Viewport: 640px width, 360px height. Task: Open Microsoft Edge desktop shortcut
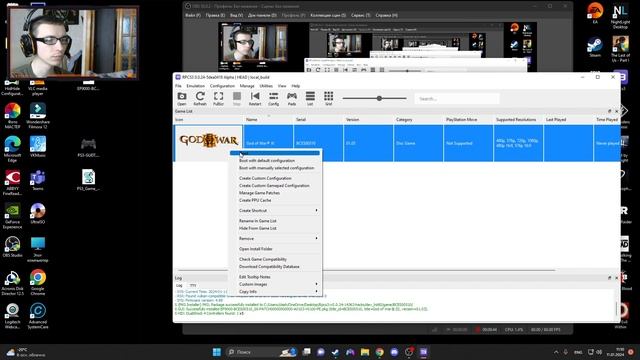(x=12, y=148)
